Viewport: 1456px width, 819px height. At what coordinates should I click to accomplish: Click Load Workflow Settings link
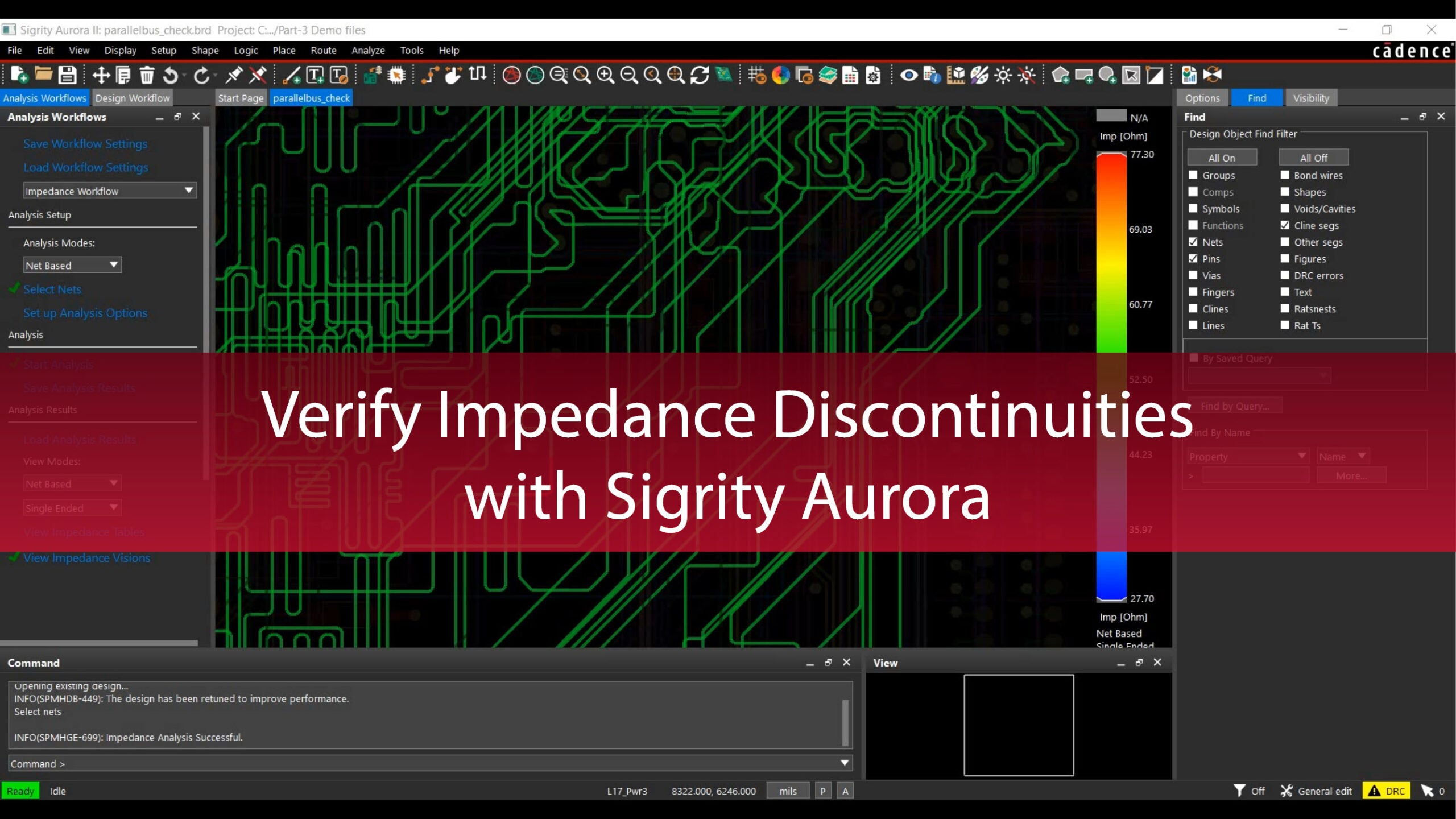click(x=86, y=167)
